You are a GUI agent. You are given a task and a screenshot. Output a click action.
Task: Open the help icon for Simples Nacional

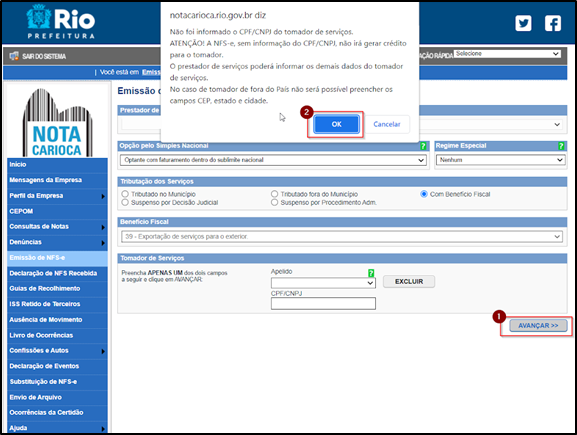tap(423, 146)
